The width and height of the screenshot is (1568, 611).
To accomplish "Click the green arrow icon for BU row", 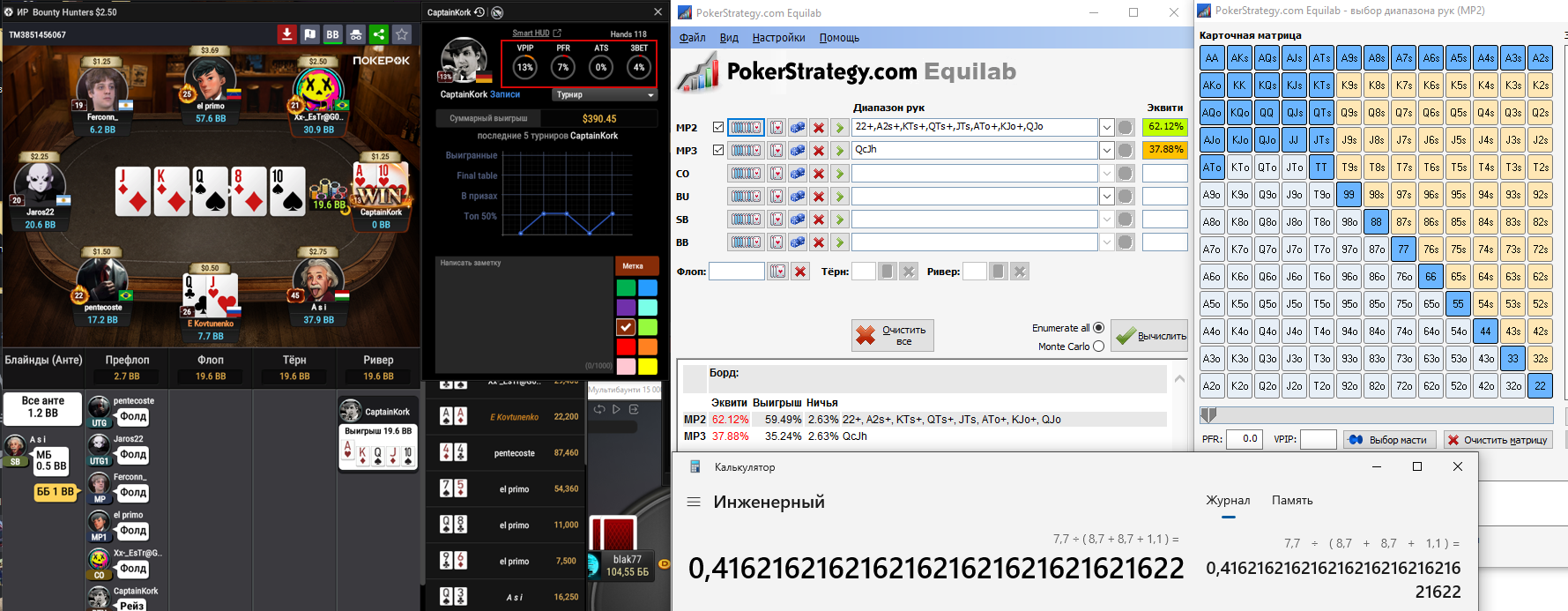I will [840, 197].
